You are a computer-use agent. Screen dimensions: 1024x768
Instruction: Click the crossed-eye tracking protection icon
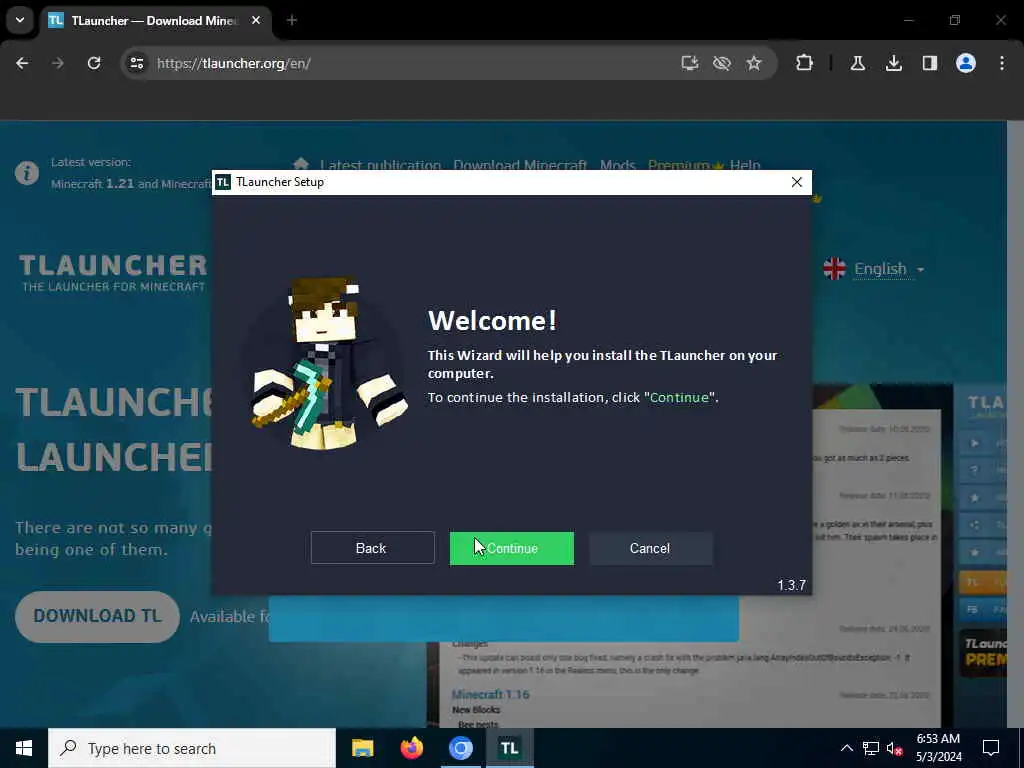(722, 63)
